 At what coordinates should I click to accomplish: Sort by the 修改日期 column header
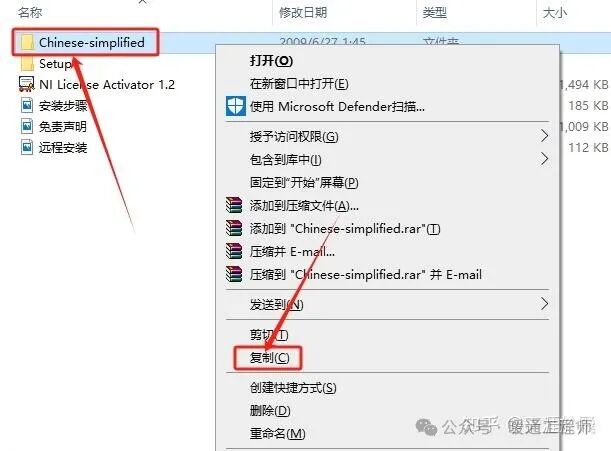[303, 13]
